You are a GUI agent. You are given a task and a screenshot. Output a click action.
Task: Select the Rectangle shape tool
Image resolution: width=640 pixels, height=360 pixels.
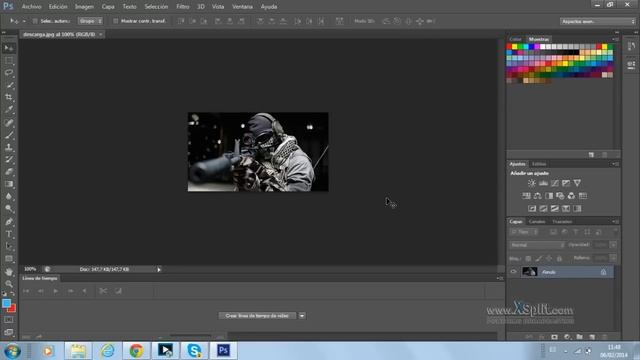click(9, 259)
